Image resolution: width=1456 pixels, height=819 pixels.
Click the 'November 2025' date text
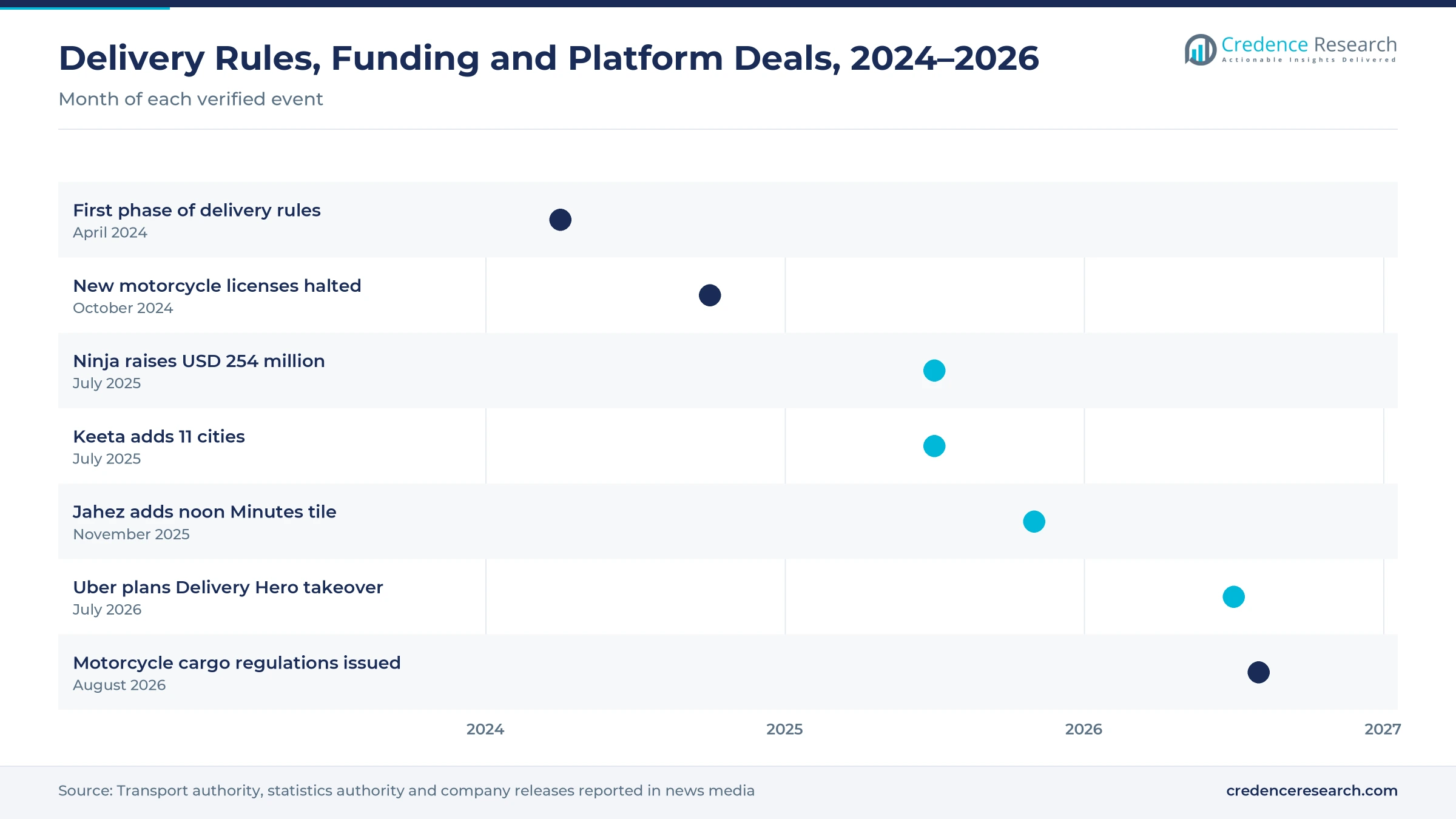(x=131, y=534)
